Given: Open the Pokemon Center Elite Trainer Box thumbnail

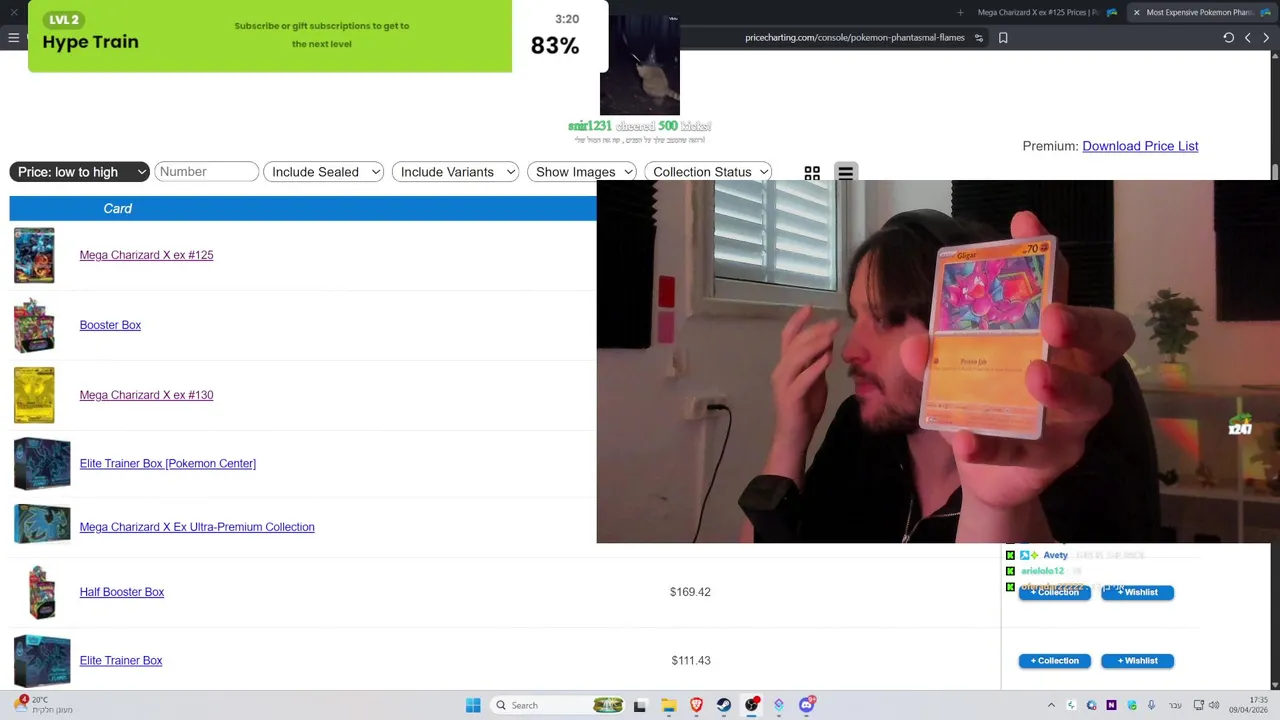Looking at the screenshot, I should point(42,464).
